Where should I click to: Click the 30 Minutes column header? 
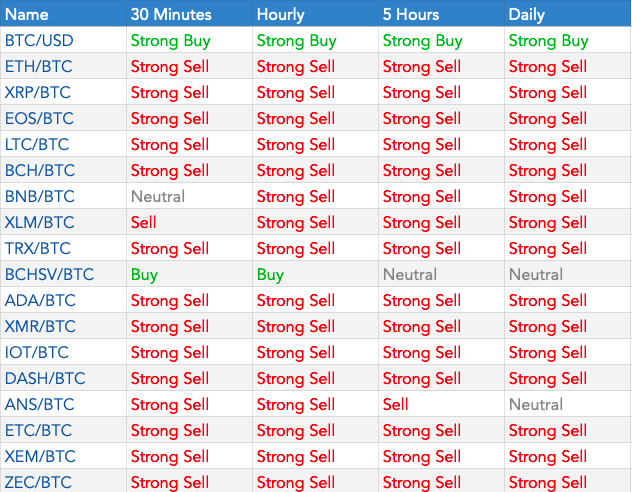(x=169, y=15)
